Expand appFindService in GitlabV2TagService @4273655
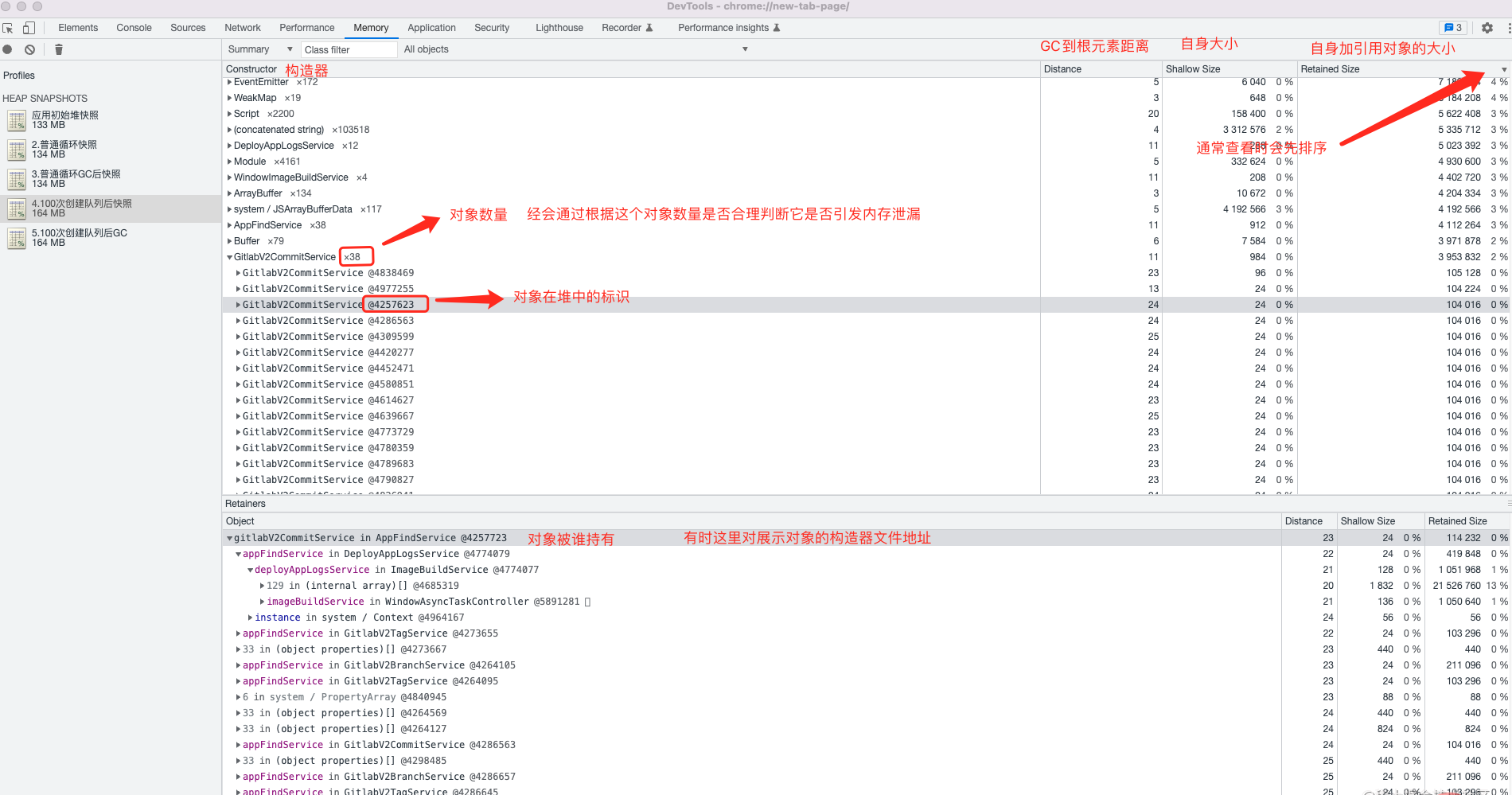The width and height of the screenshot is (1512, 795). pyautogui.click(x=238, y=633)
